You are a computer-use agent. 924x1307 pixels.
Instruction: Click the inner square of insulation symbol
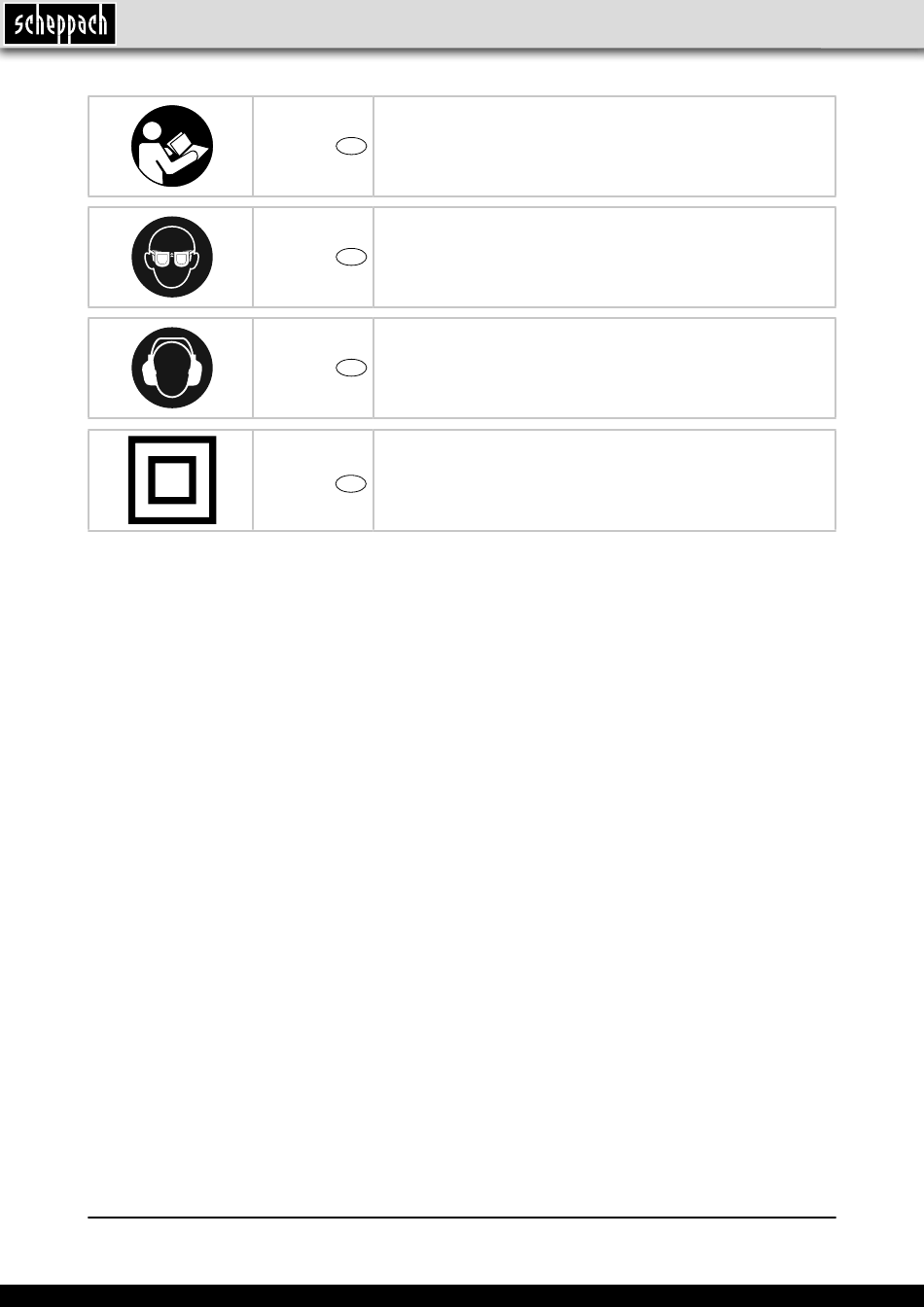coord(172,480)
